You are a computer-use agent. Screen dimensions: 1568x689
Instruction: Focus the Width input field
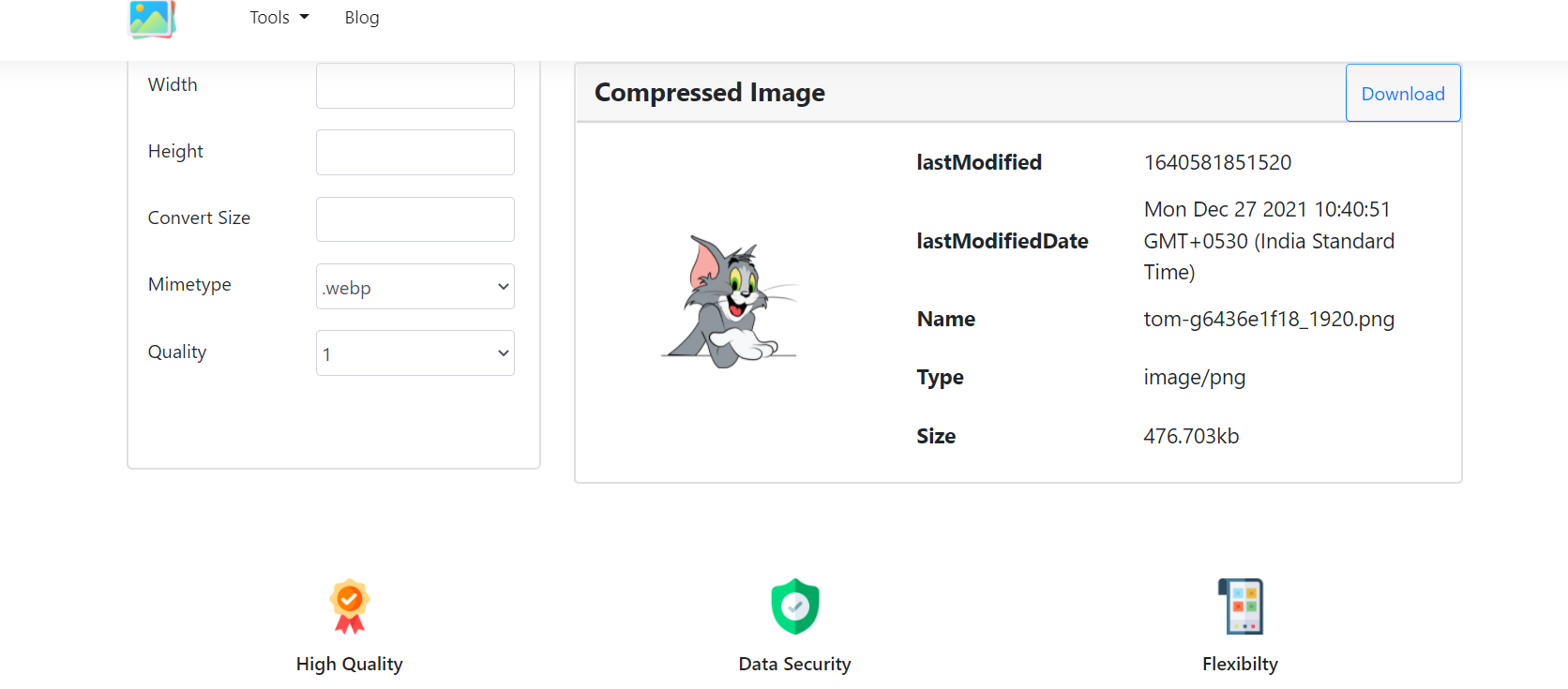click(415, 86)
